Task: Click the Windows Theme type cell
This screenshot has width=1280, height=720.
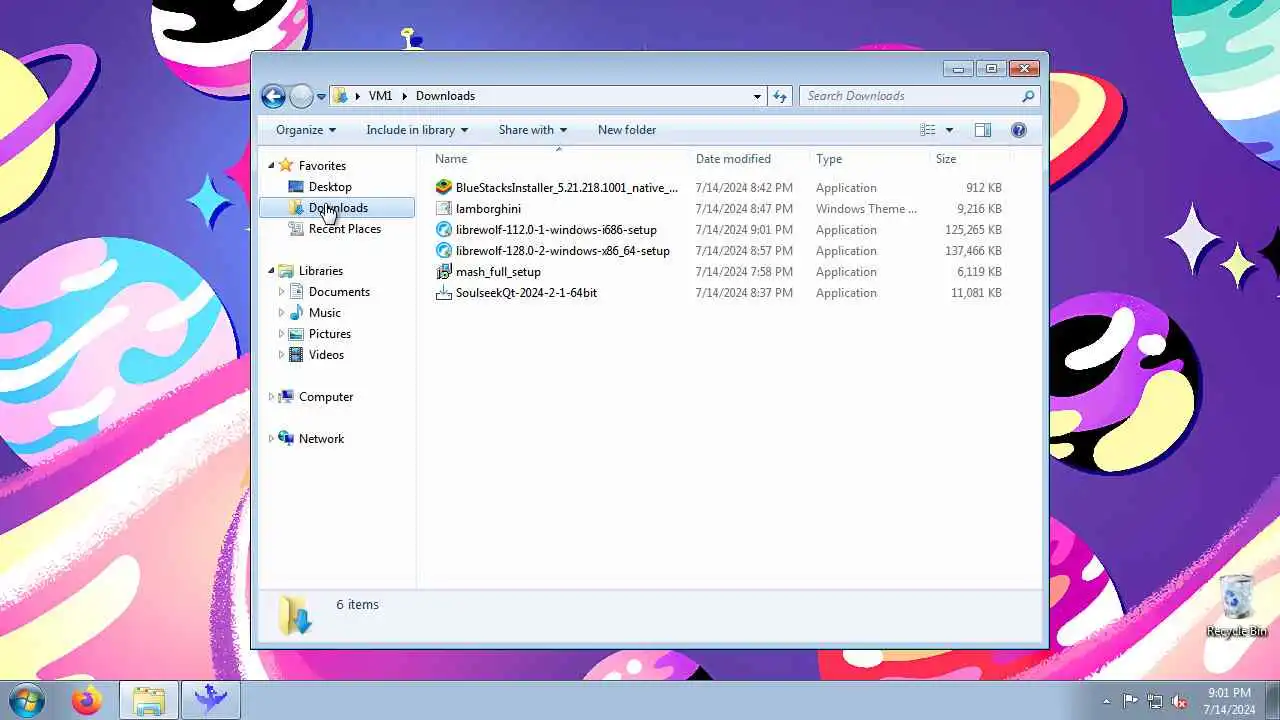Action: point(866,209)
